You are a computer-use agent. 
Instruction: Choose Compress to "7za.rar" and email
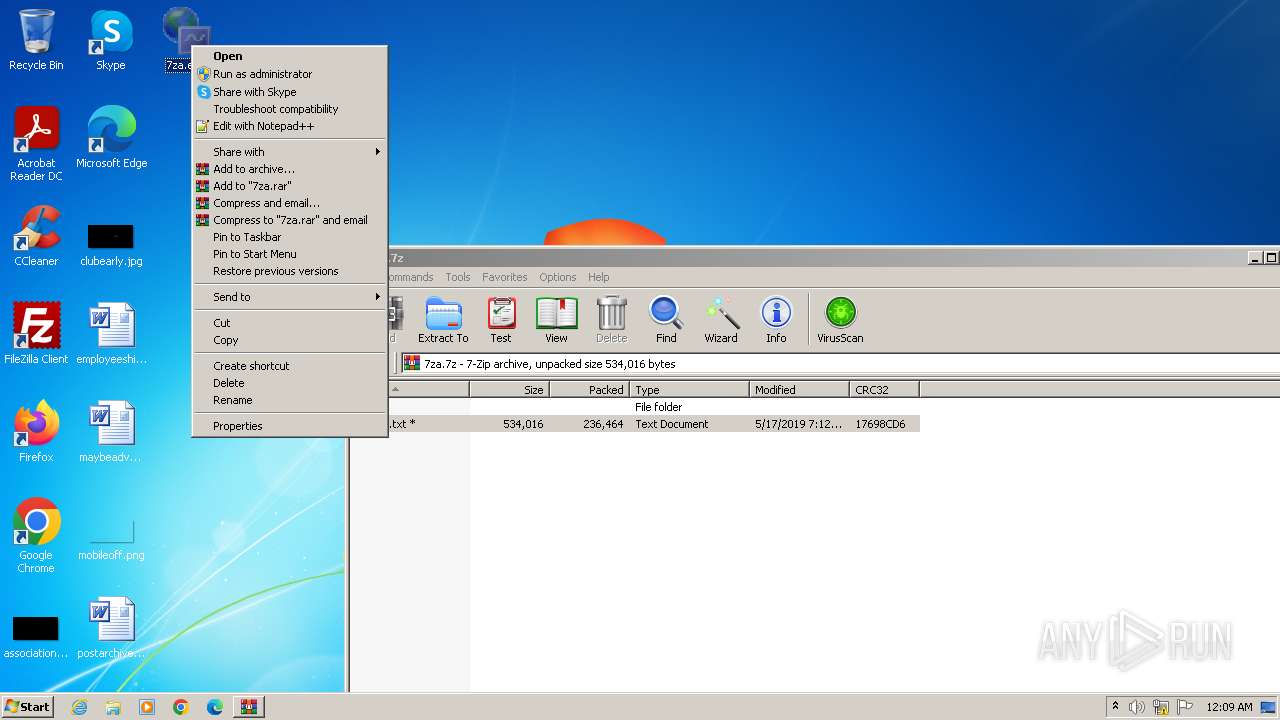[289, 220]
